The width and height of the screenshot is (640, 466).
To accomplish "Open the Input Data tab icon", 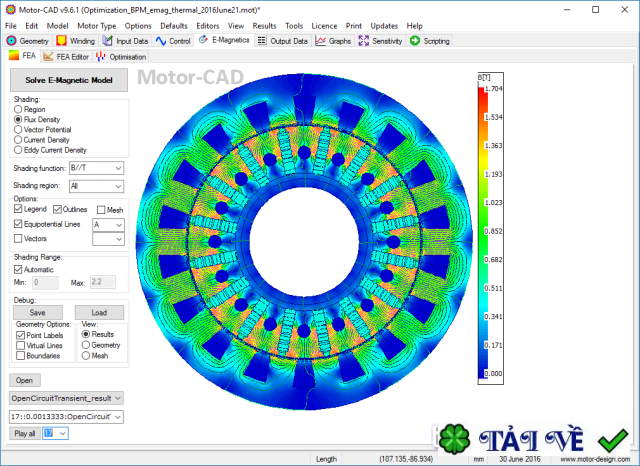I will [x=108, y=41].
